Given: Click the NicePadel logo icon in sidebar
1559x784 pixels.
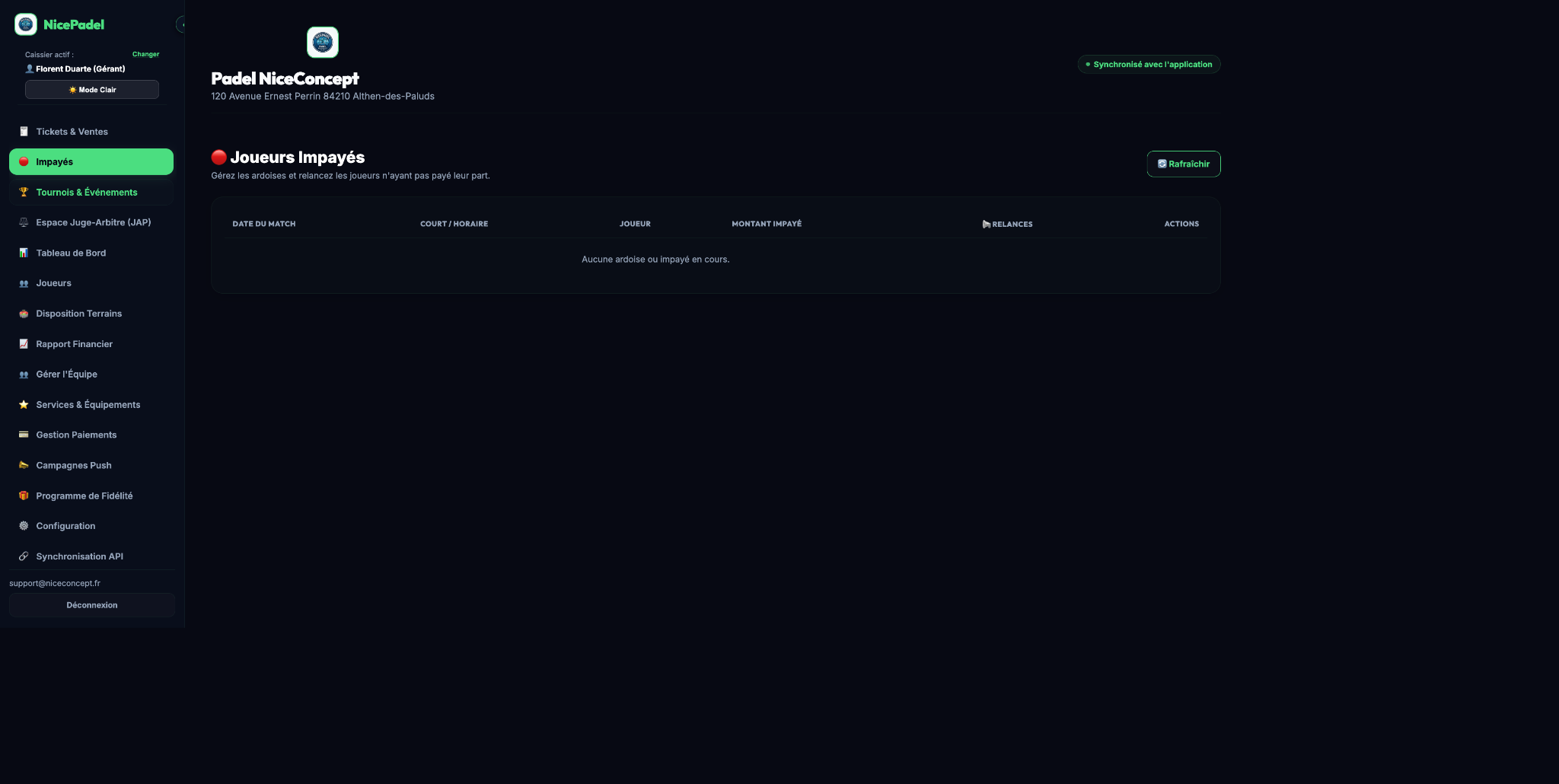Looking at the screenshot, I should tap(26, 24).
